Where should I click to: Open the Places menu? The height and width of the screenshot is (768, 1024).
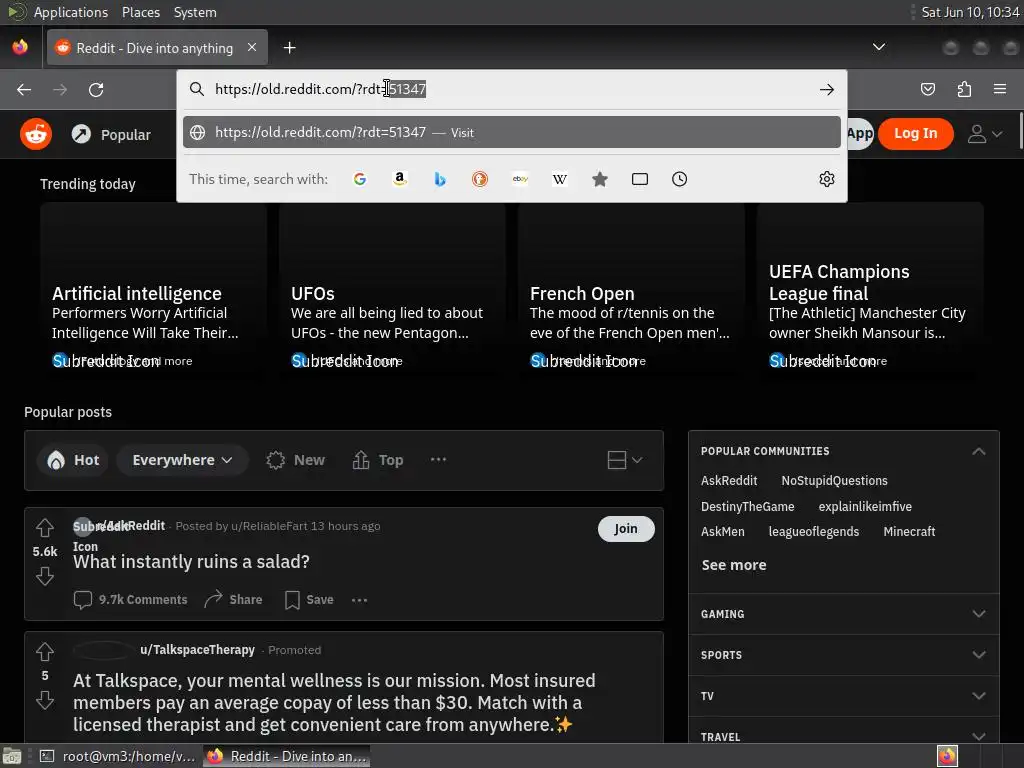point(140,12)
